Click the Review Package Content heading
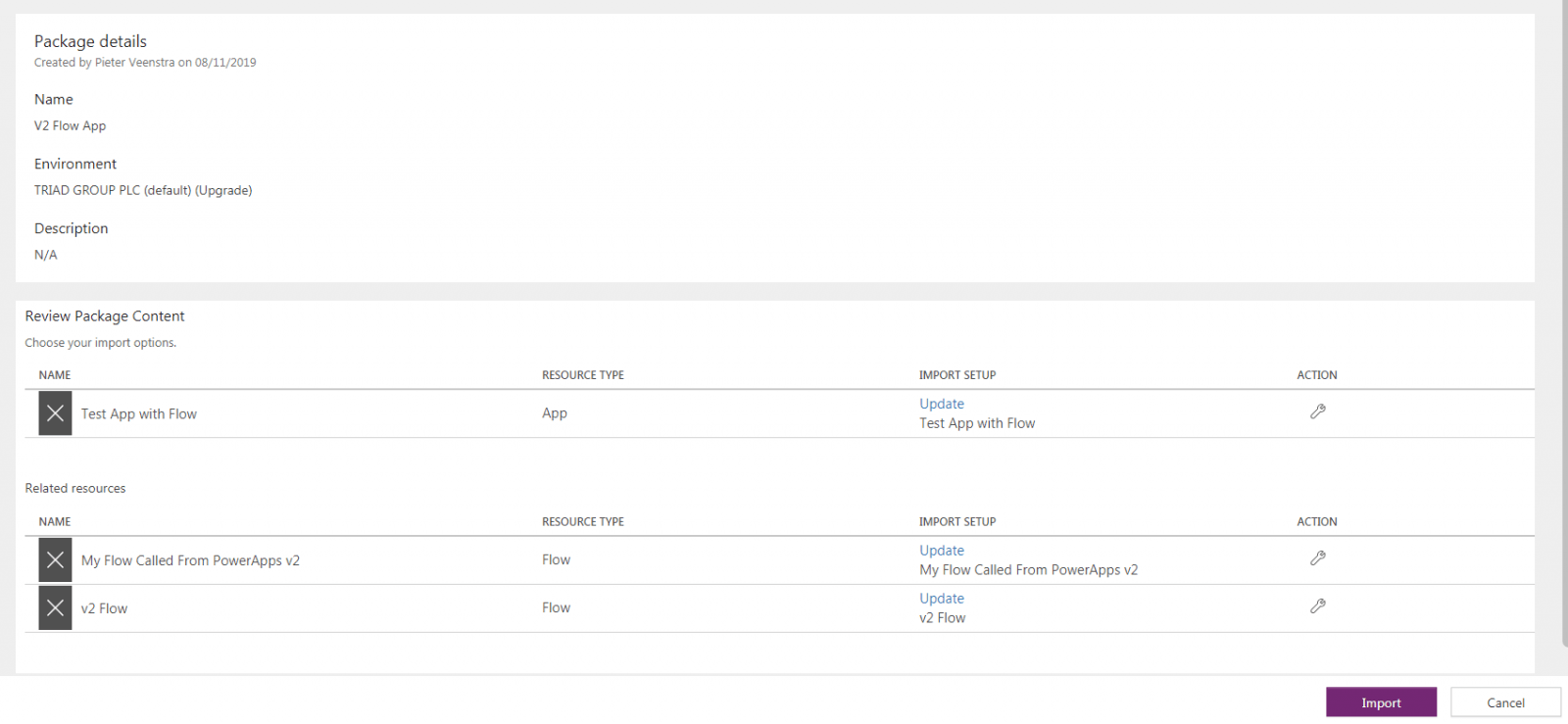This screenshot has width=1568, height=724. (105, 316)
